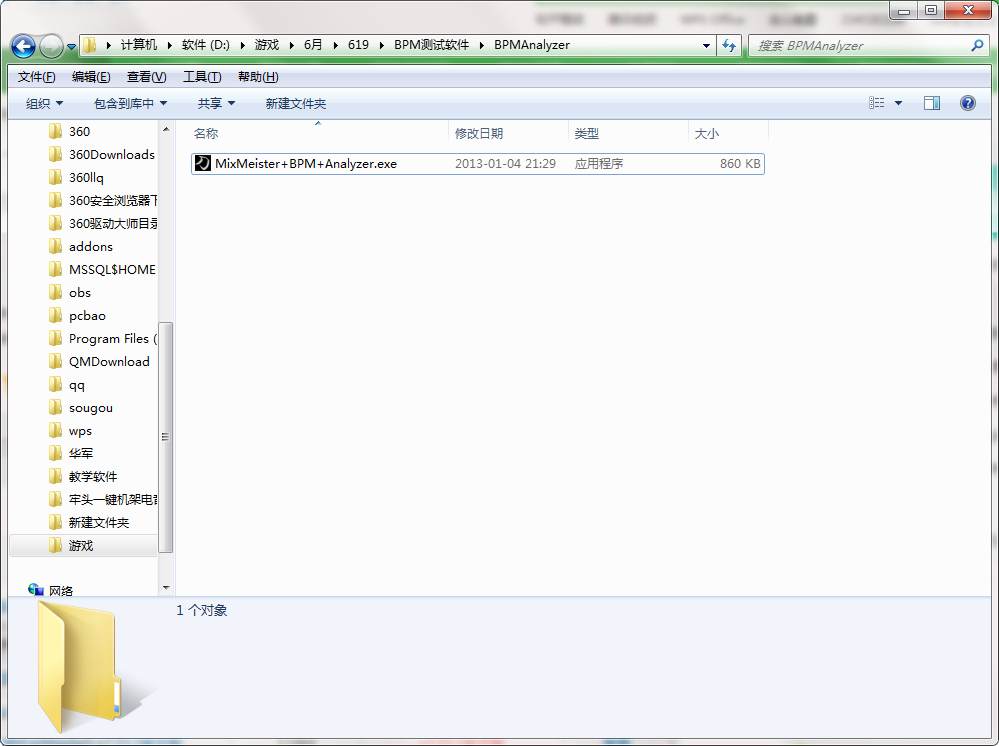Click the change view icon

pos(877,103)
